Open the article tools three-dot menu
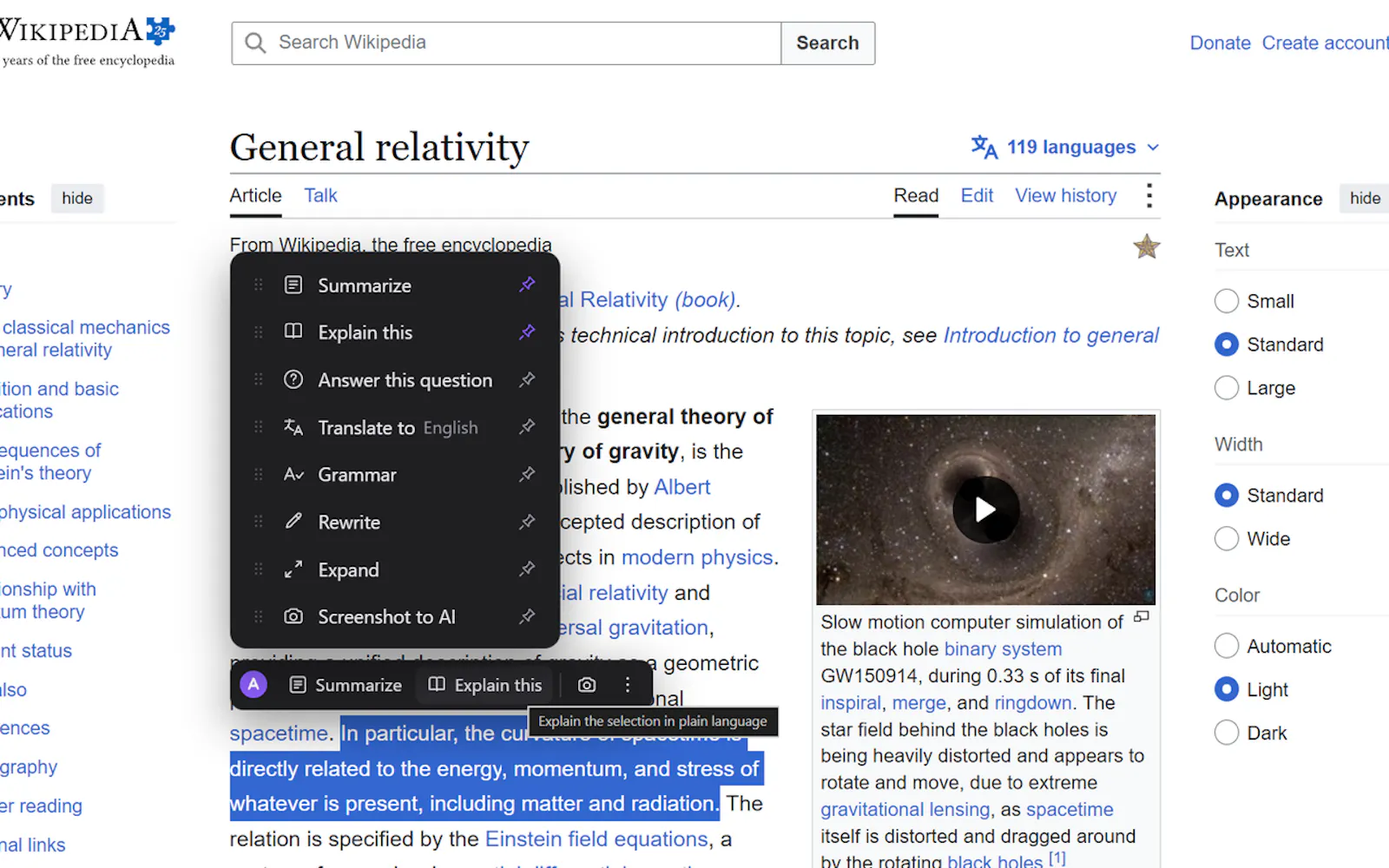Screen dimensions: 1389x868 pyautogui.click(x=1149, y=195)
